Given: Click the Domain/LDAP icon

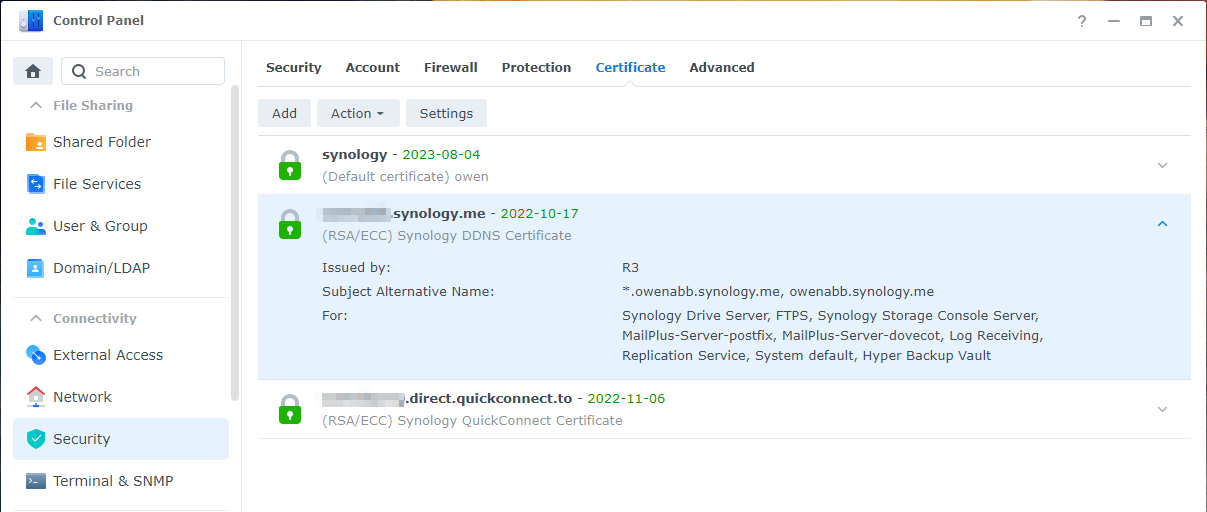Looking at the screenshot, I should [x=36, y=268].
